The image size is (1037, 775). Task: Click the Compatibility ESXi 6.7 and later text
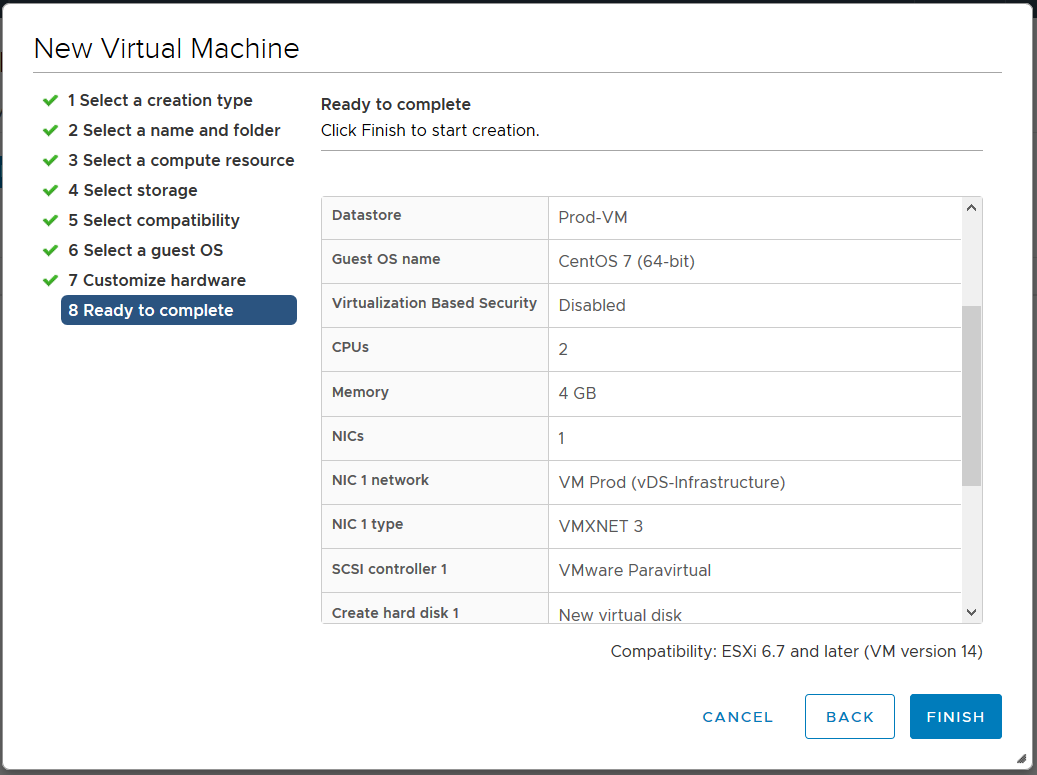point(796,651)
